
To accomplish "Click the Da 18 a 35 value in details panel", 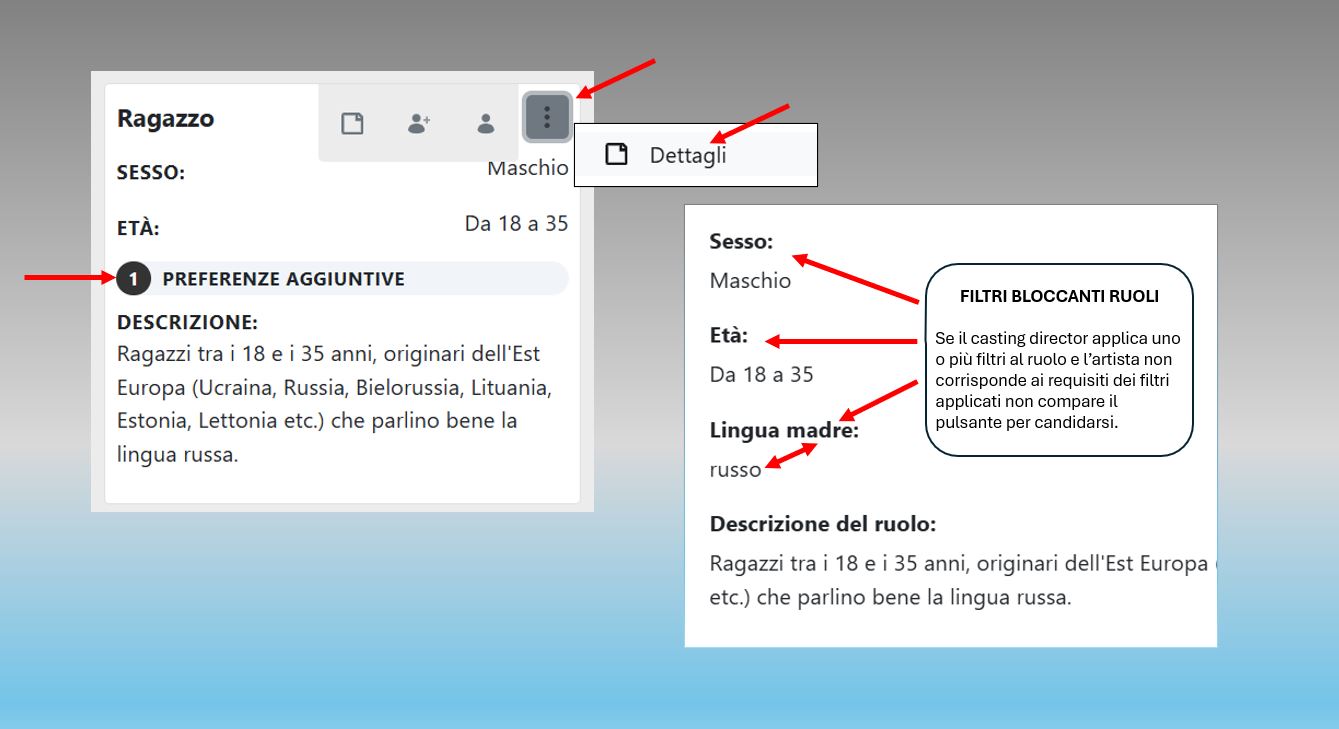I will point(761,375).
